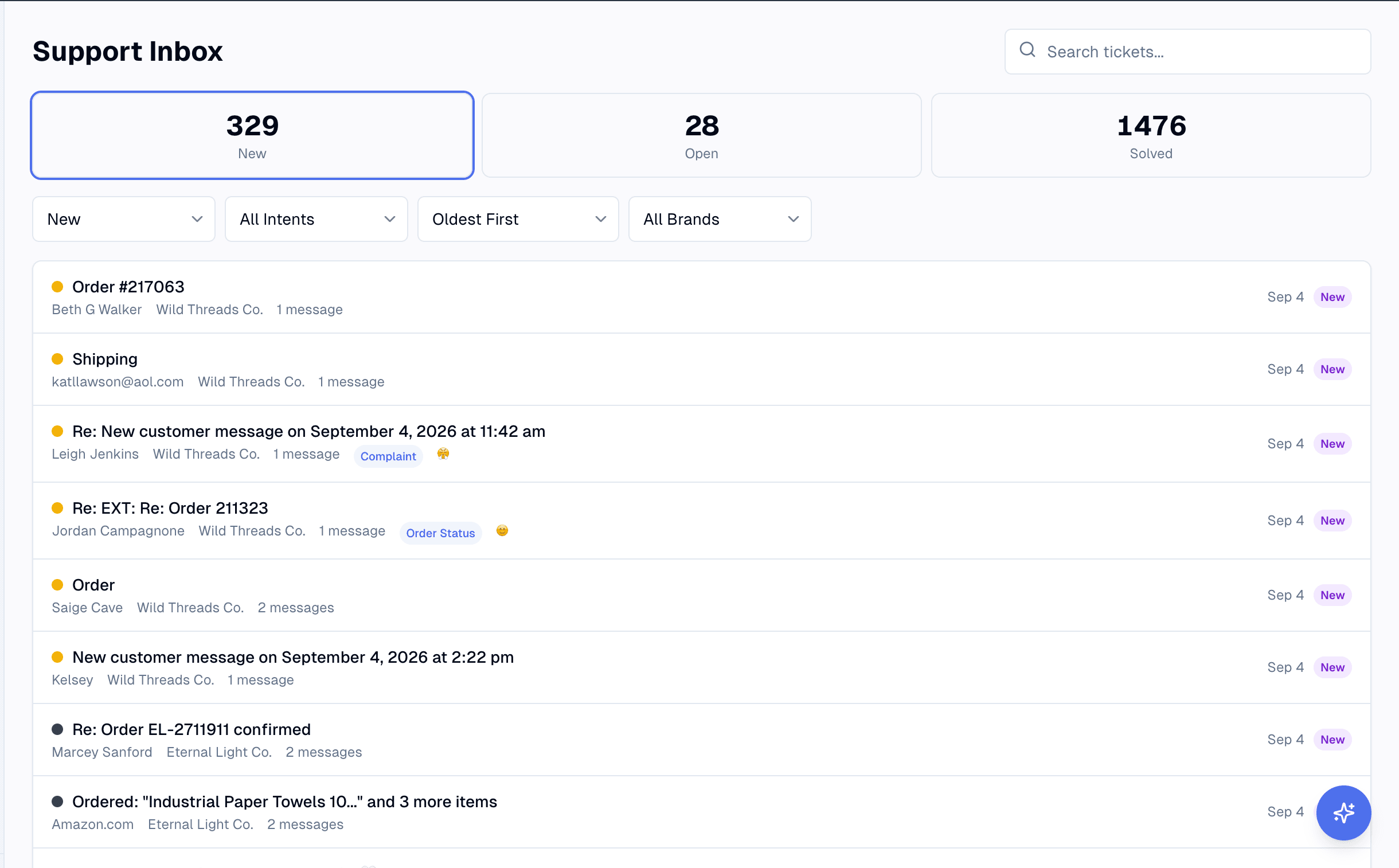The width and height of the screenshot is (1399, 868).
Task: Click sender name Beth G Walker
Action: 96,310
